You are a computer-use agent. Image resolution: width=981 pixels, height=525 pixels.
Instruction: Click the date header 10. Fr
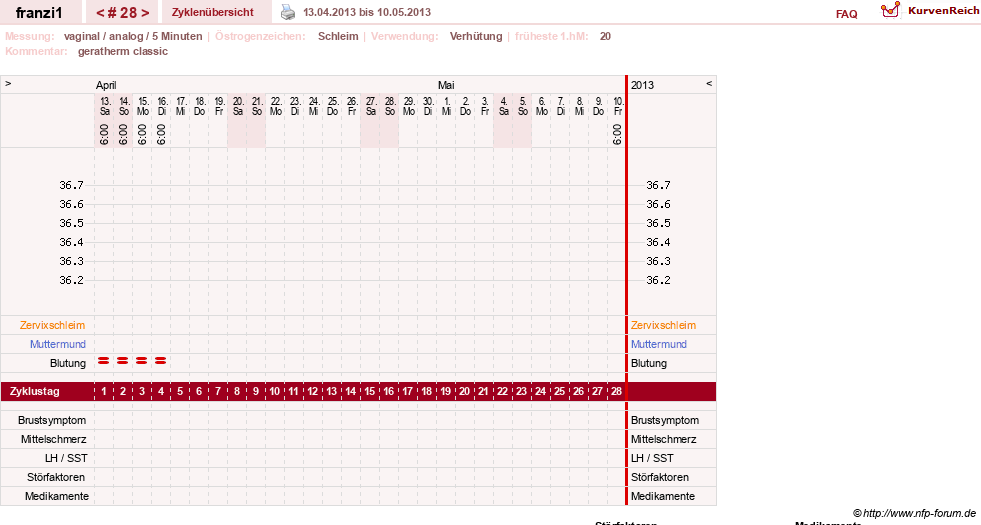tap(618, 106)
